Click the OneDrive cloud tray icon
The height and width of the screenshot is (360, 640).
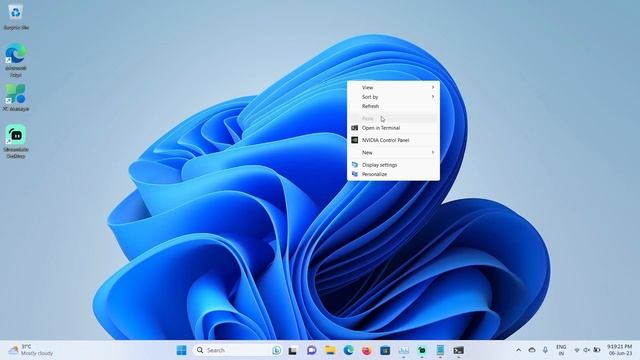[532, 350]
